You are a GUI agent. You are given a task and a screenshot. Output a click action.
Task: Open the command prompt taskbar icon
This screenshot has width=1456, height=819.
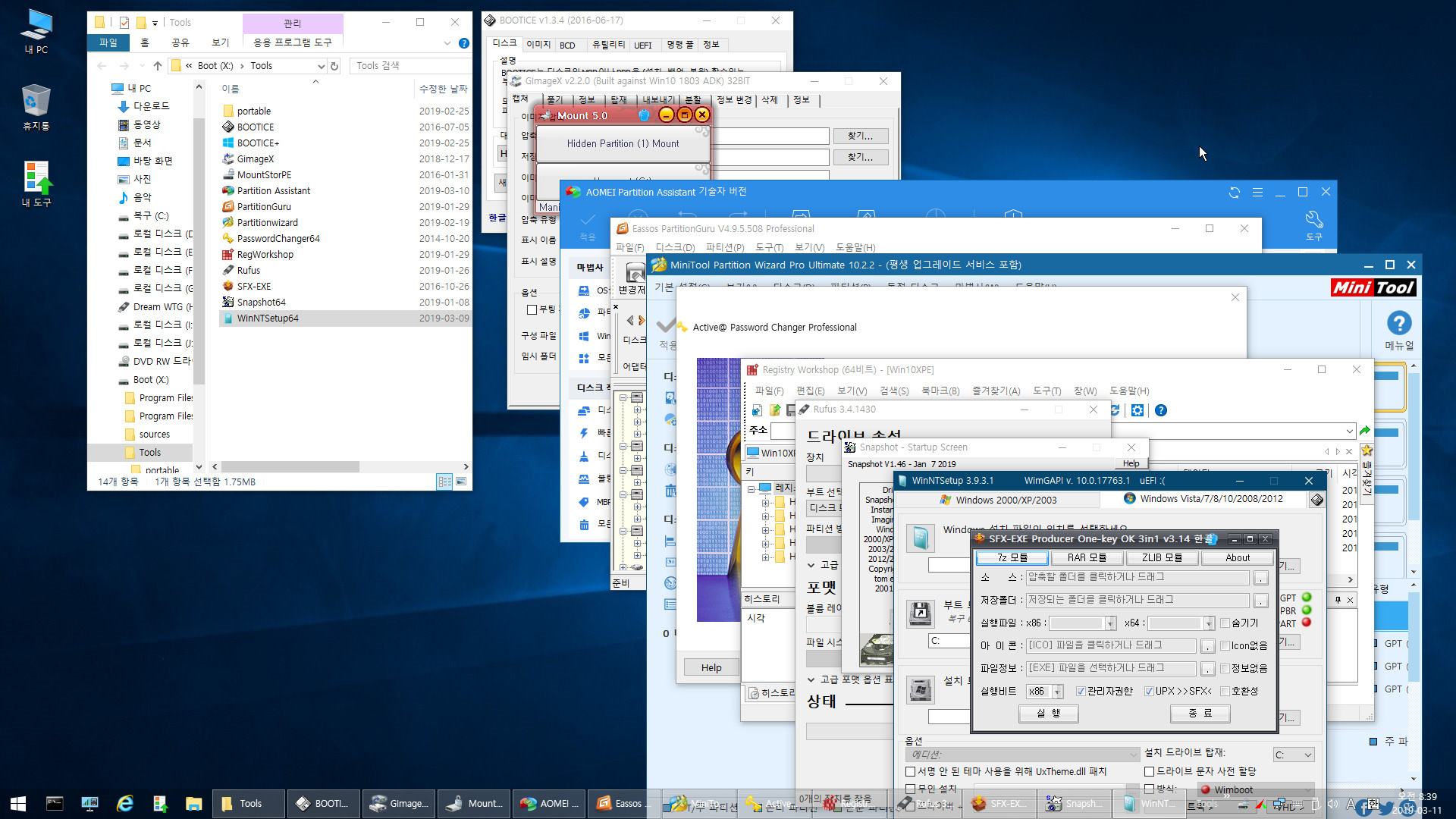pos(55,803)
